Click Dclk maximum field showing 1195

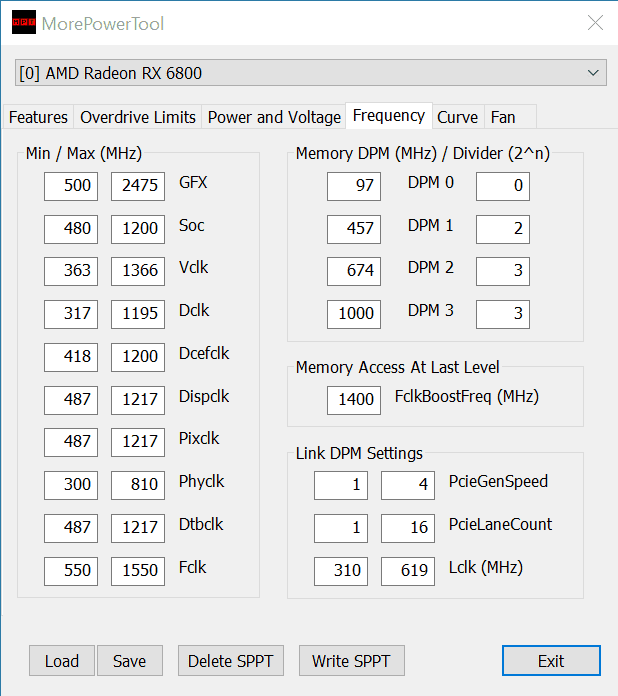[x=138, y=314]
